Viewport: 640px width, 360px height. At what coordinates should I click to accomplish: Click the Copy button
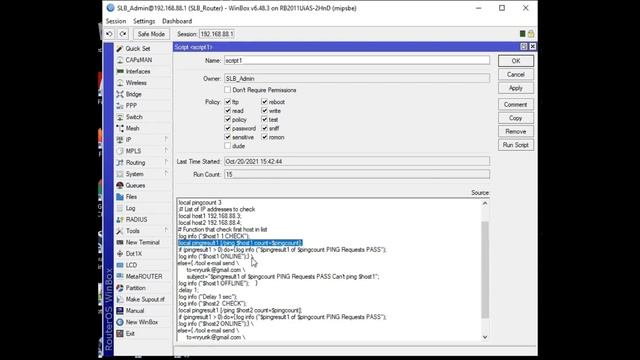(x=516, y=118)
